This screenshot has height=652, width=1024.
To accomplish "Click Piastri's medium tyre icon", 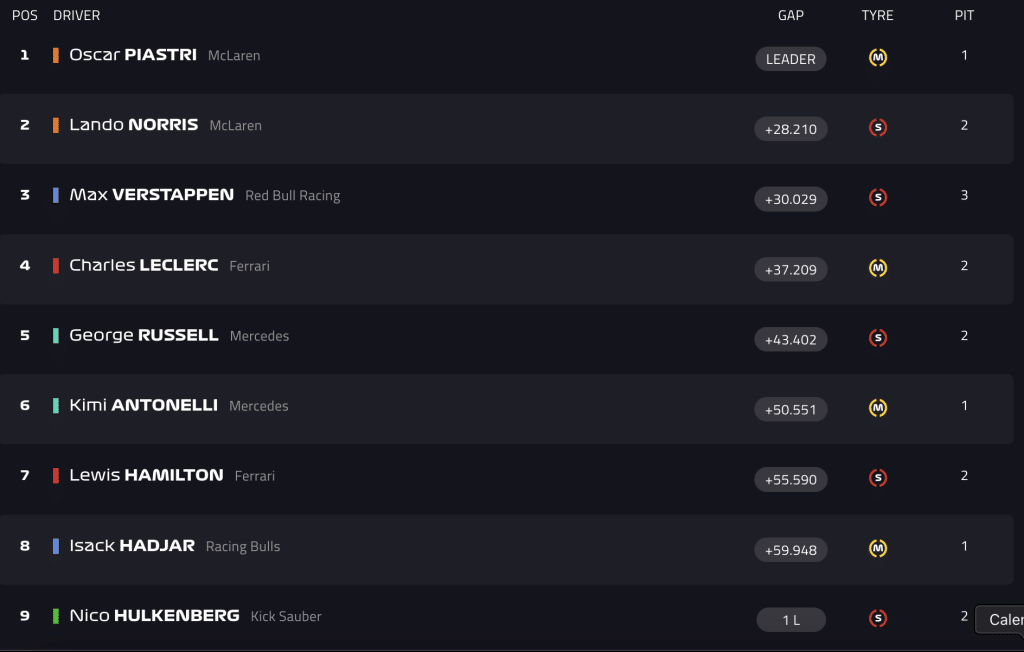I will click(878, 57).
